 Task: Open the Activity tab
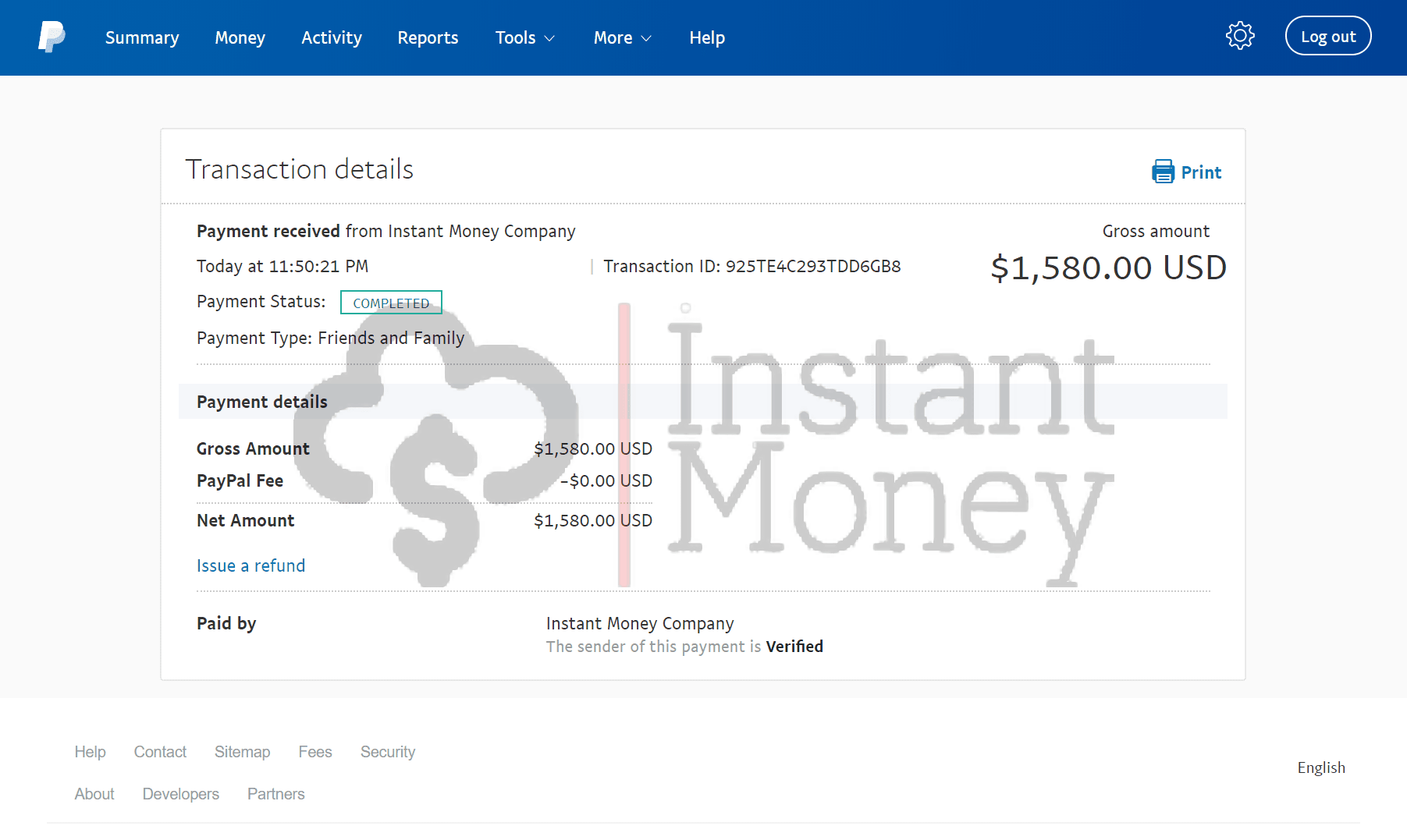tap(332, 37)
